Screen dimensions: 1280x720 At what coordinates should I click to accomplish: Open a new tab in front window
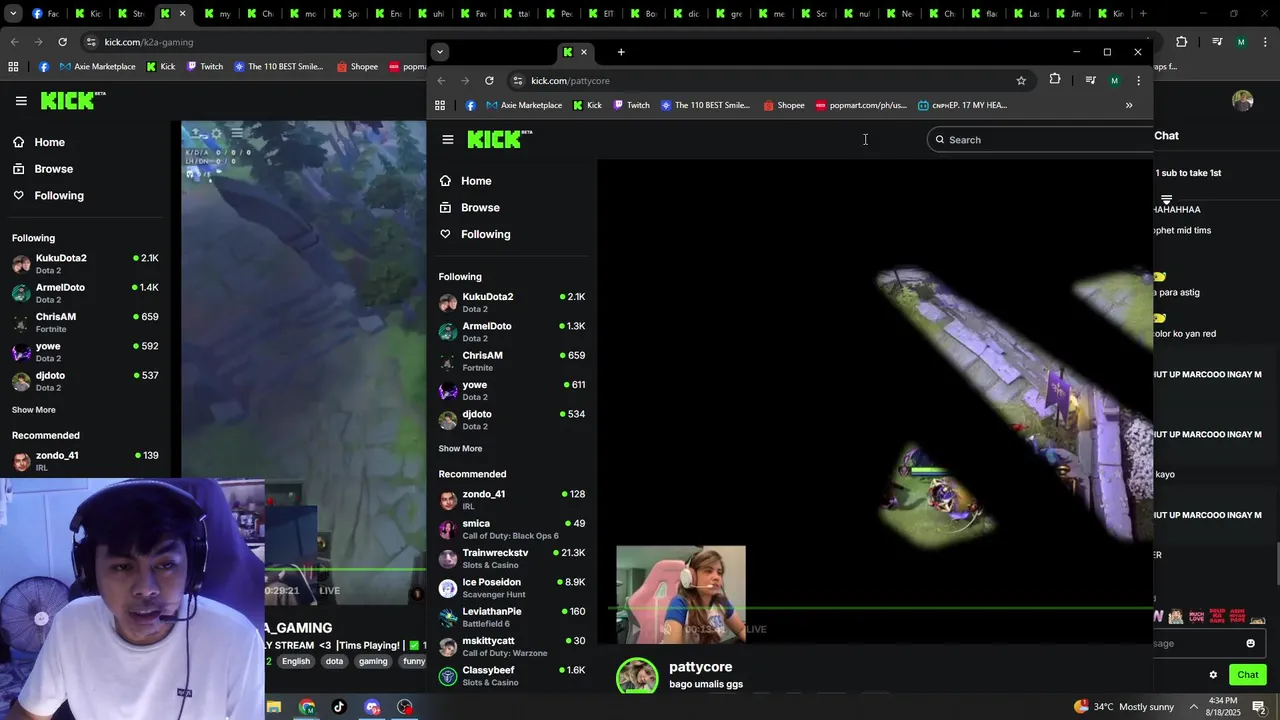click(621, 52)
